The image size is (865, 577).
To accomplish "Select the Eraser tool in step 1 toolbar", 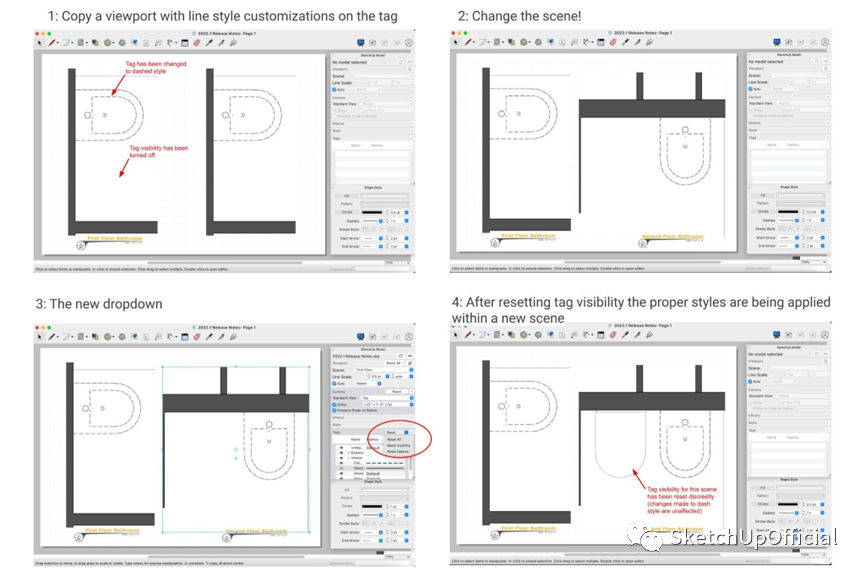I will pos(197,43).
